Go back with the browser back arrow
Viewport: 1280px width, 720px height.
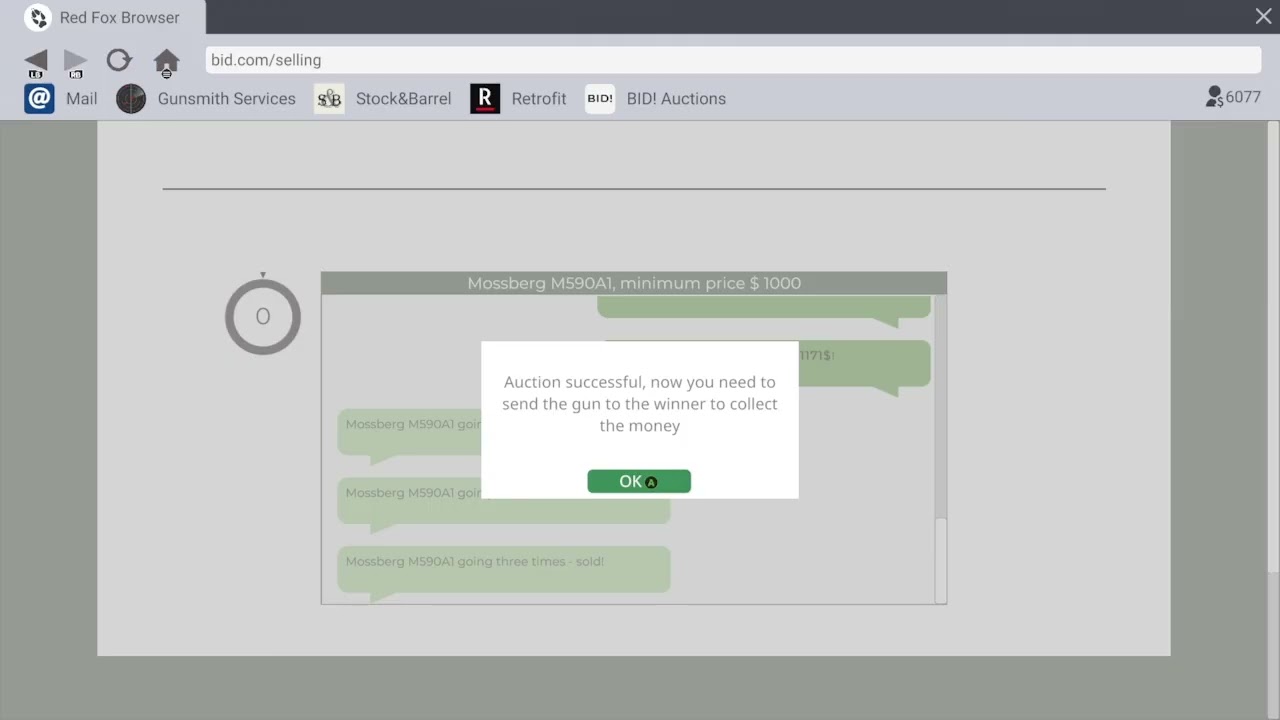point(36,62)
